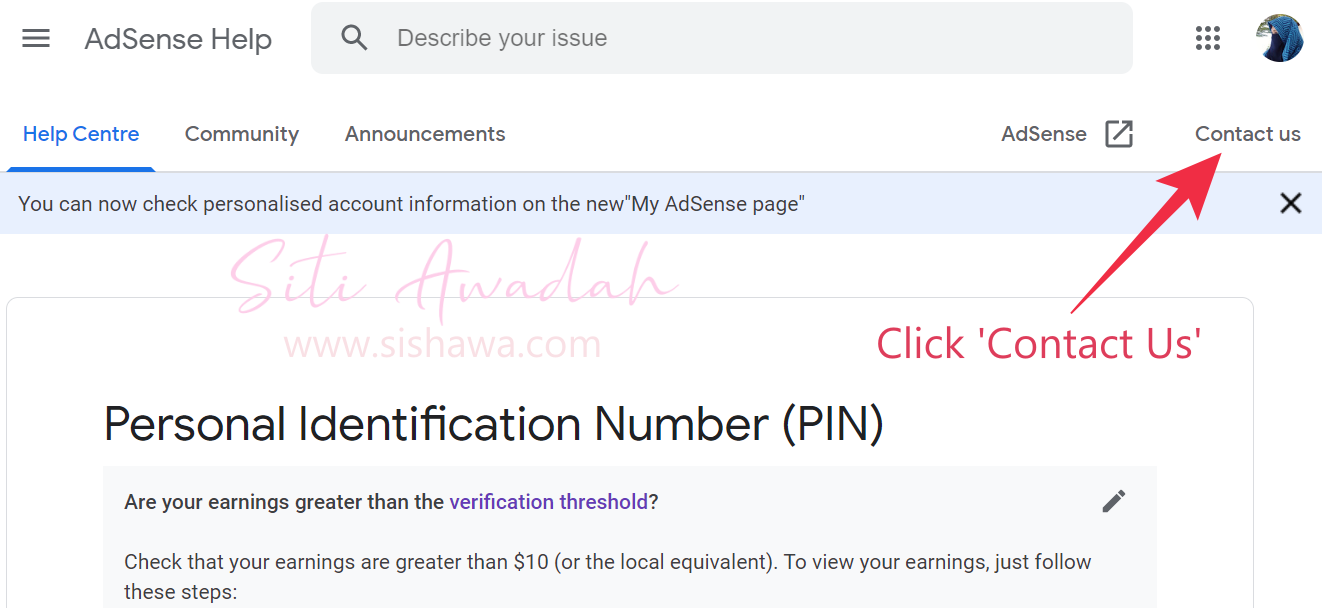The height and width of the screenshot is (608, 1322).
Task: Open the Google apps grid
Action: [1208, 38]
